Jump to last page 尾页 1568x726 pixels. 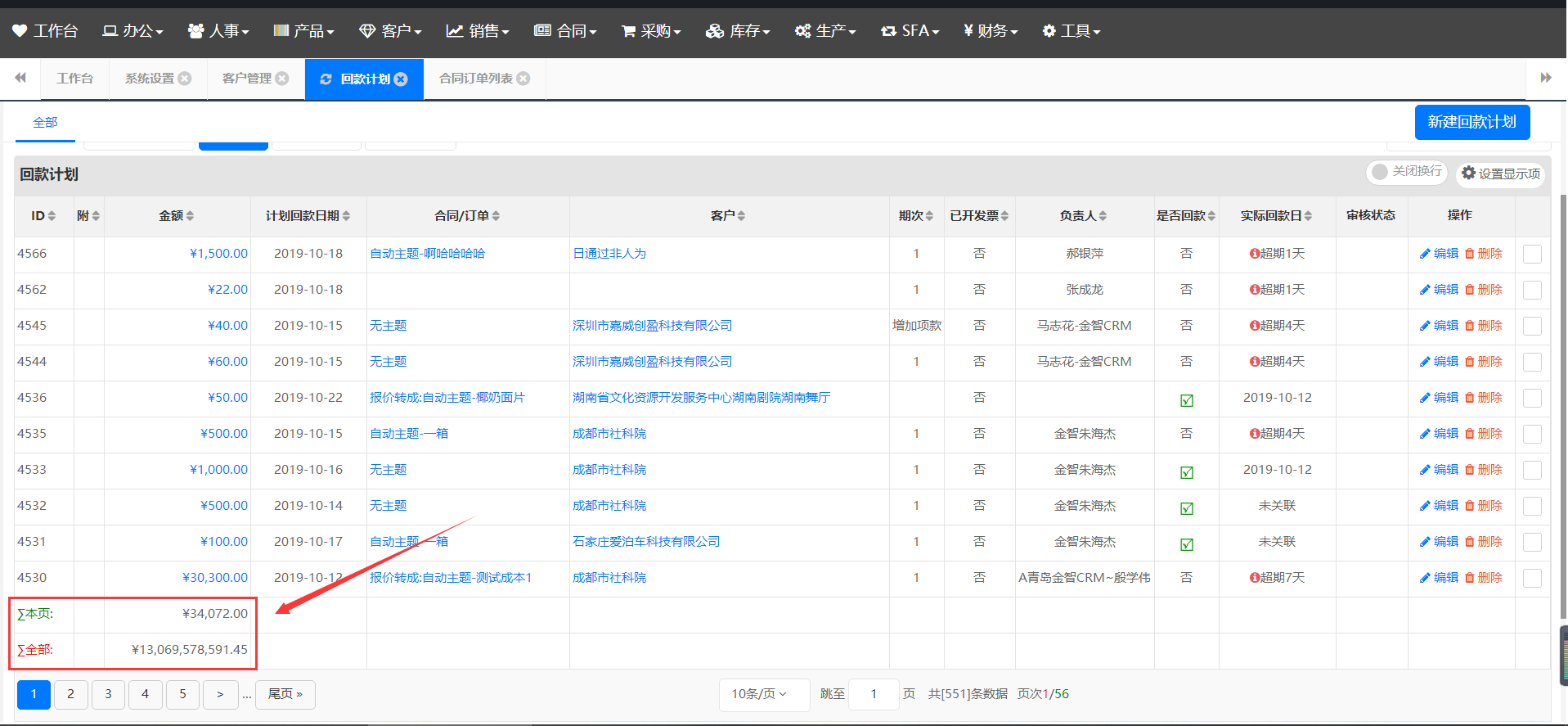[x=285, y=694]
